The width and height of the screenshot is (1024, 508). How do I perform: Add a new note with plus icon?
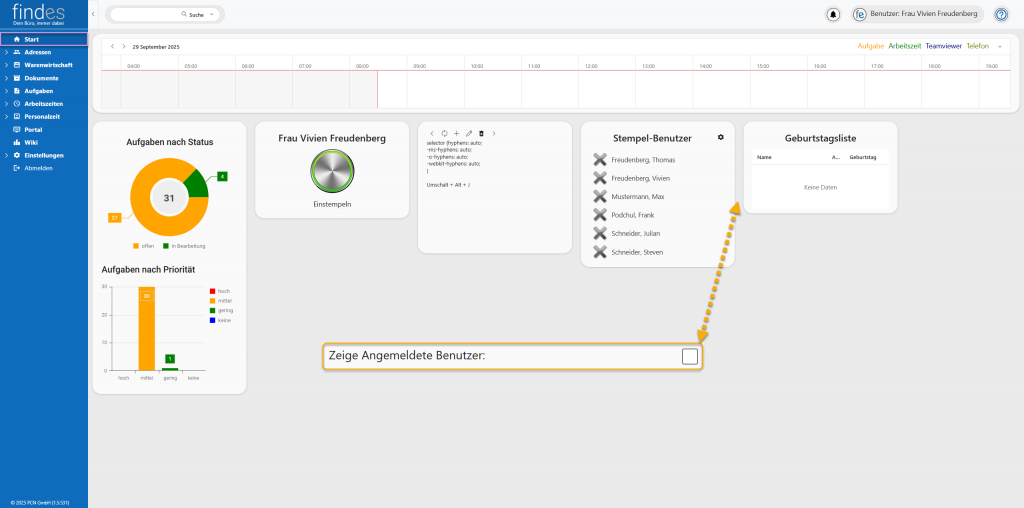point(456,133)
